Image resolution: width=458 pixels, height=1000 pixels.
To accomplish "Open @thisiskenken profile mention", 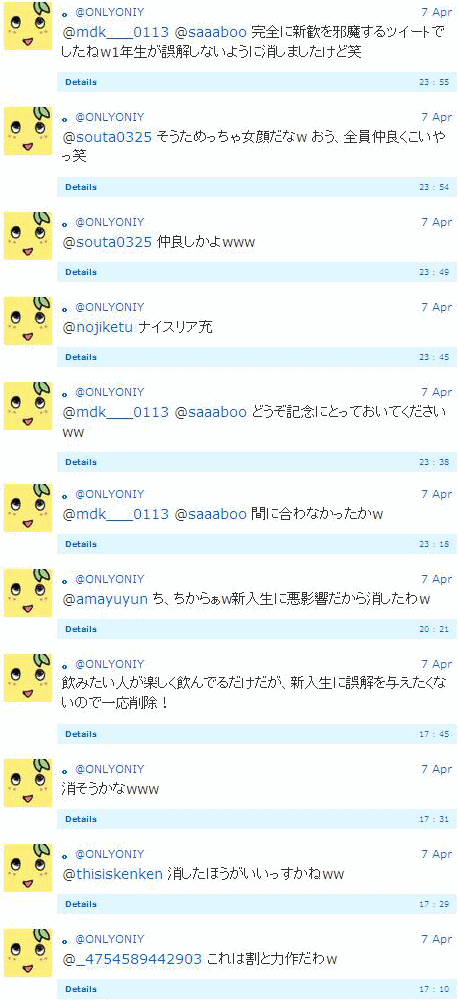I will pyautogui.click(x=112, y=874).
